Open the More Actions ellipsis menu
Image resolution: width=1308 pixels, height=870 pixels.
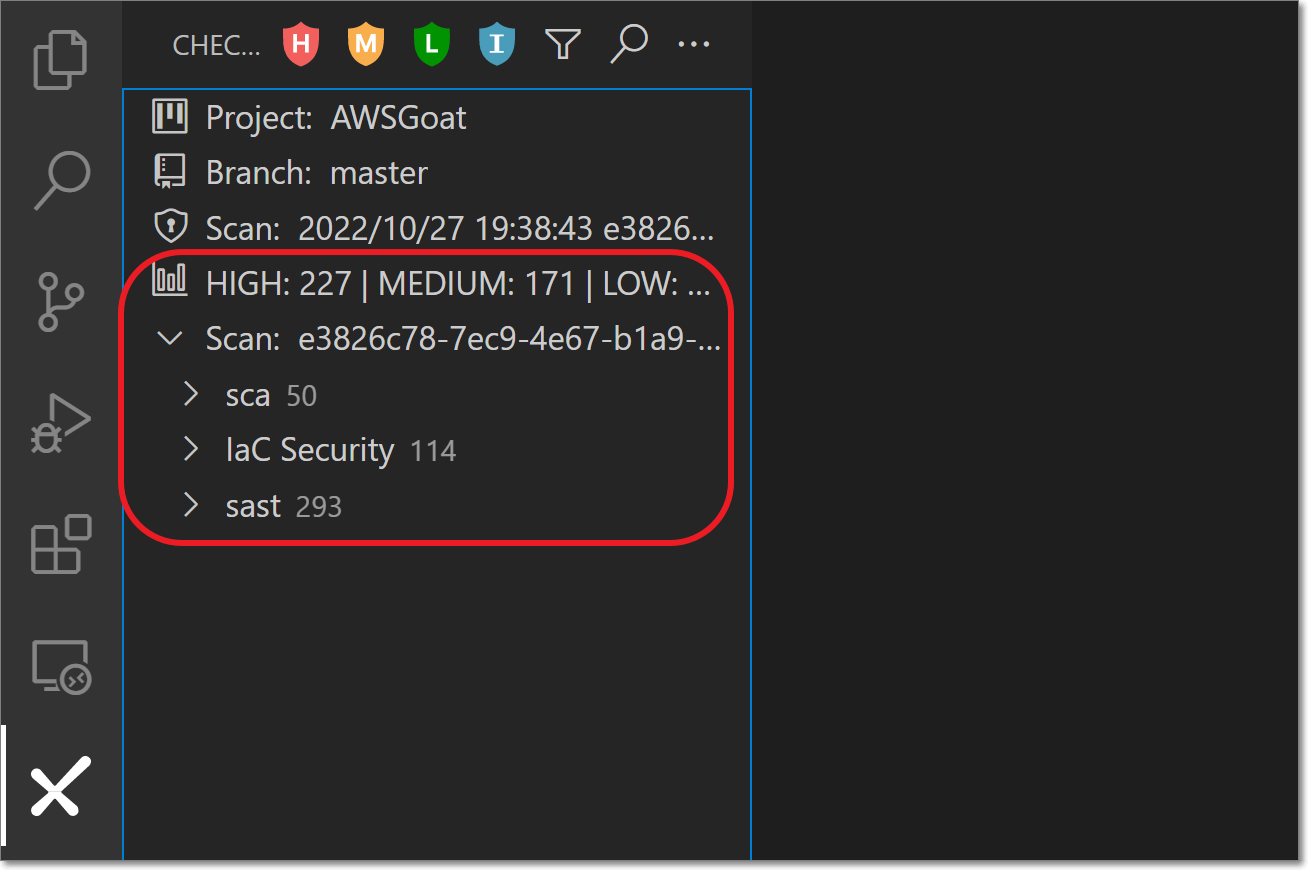tap(693, 45)
